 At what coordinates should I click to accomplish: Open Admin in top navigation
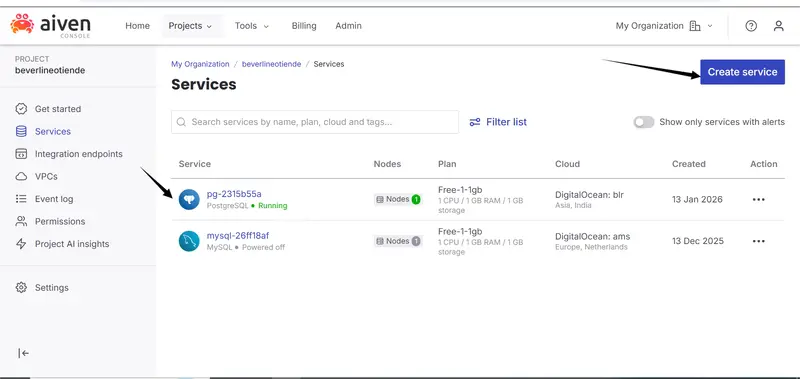click(348, 26)
